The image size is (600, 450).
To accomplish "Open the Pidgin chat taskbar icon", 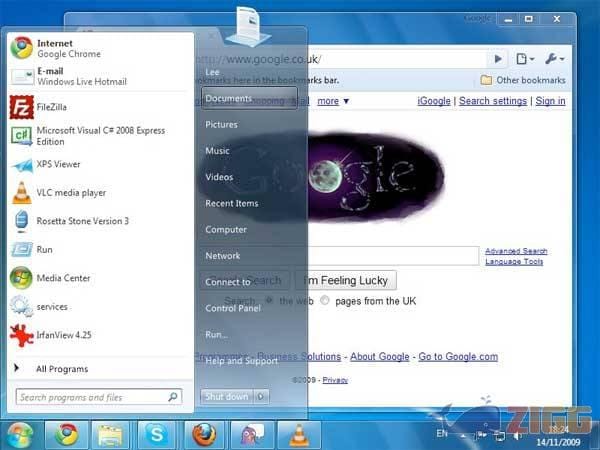I will (x=252, y=435).
